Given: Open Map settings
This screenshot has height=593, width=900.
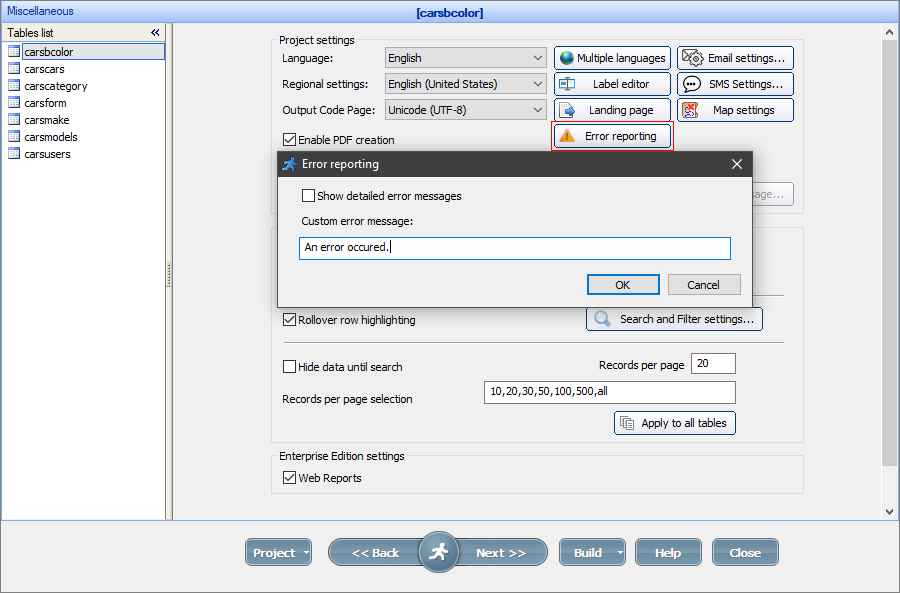Looking at the screenshot, I should (x=735, y=110).
